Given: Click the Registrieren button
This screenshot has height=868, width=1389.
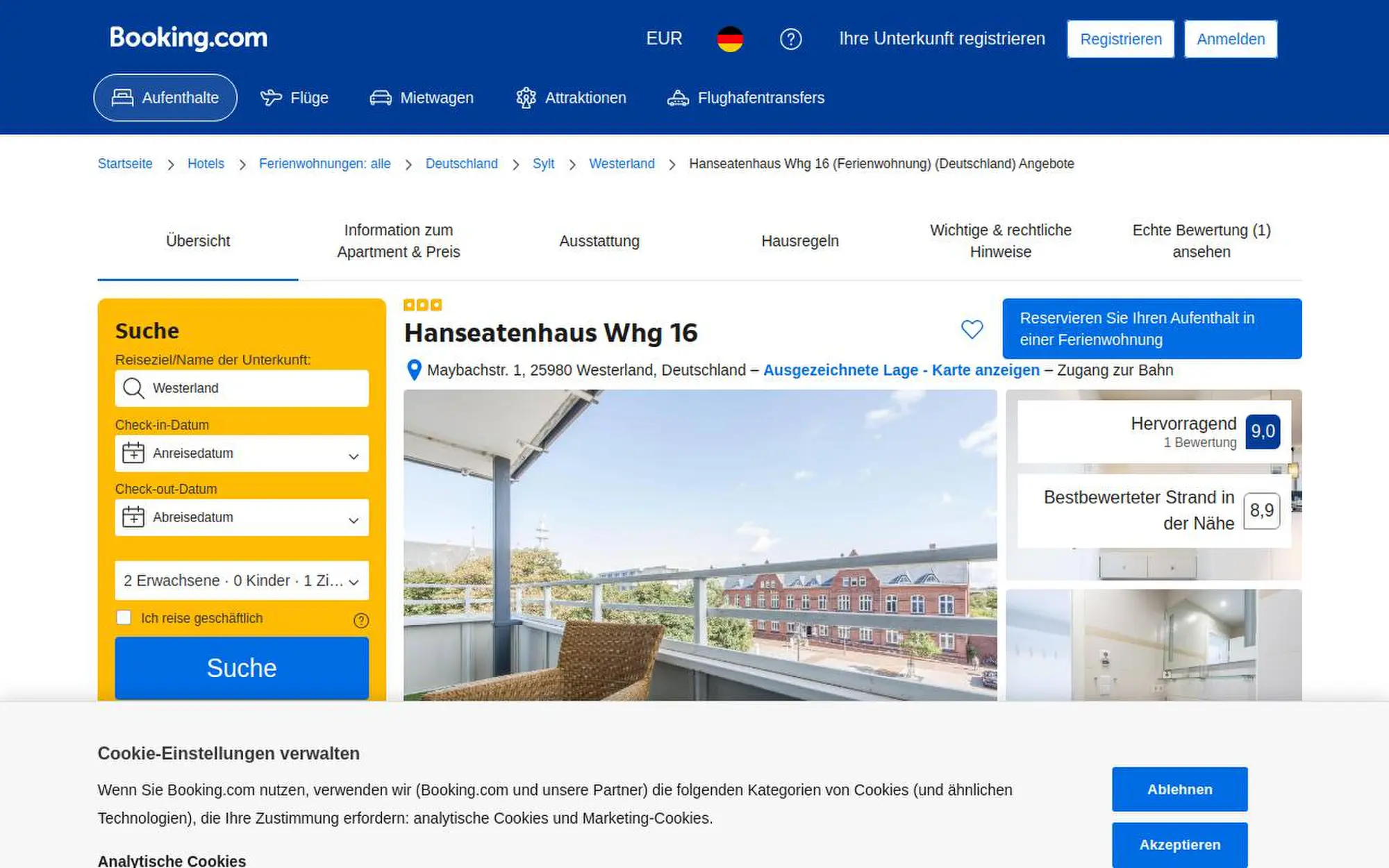Looking at the screenshot, I should click(x=1121, y=39).
